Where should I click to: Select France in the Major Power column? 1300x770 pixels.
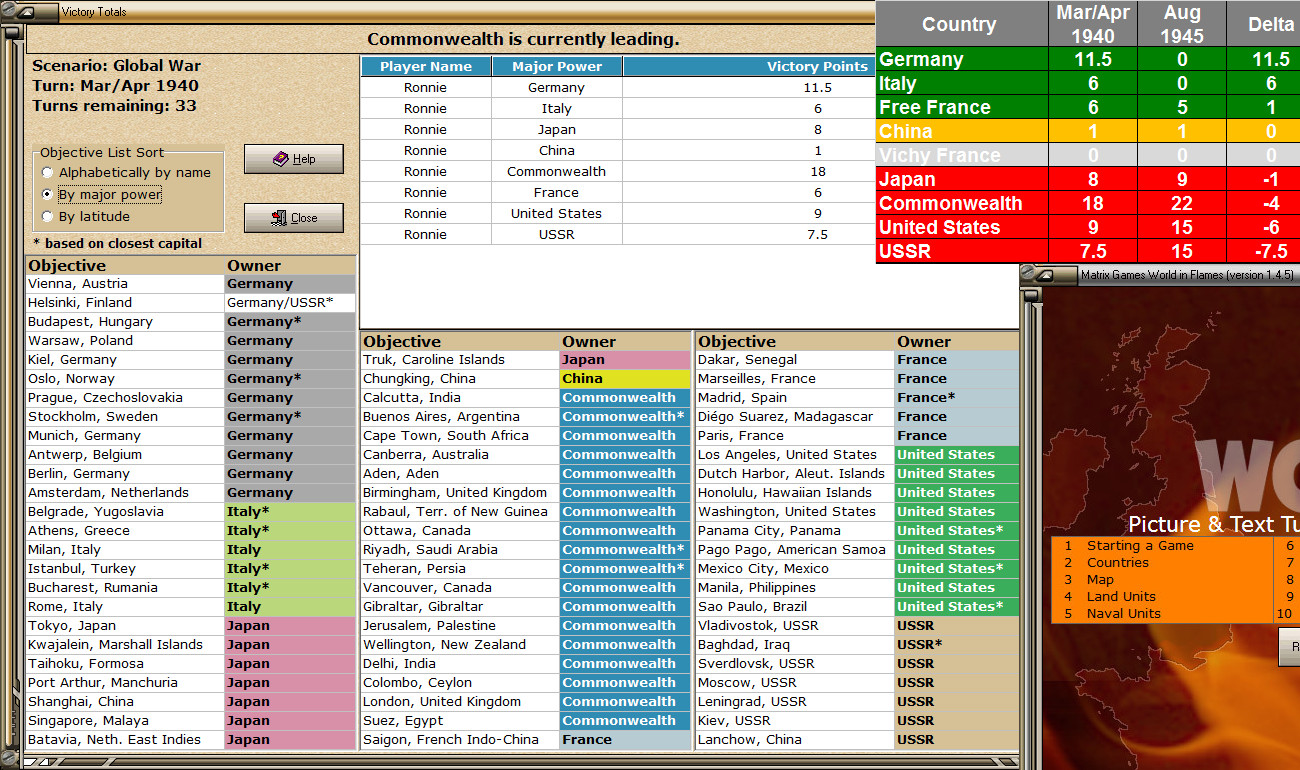(x=557, y=193)
